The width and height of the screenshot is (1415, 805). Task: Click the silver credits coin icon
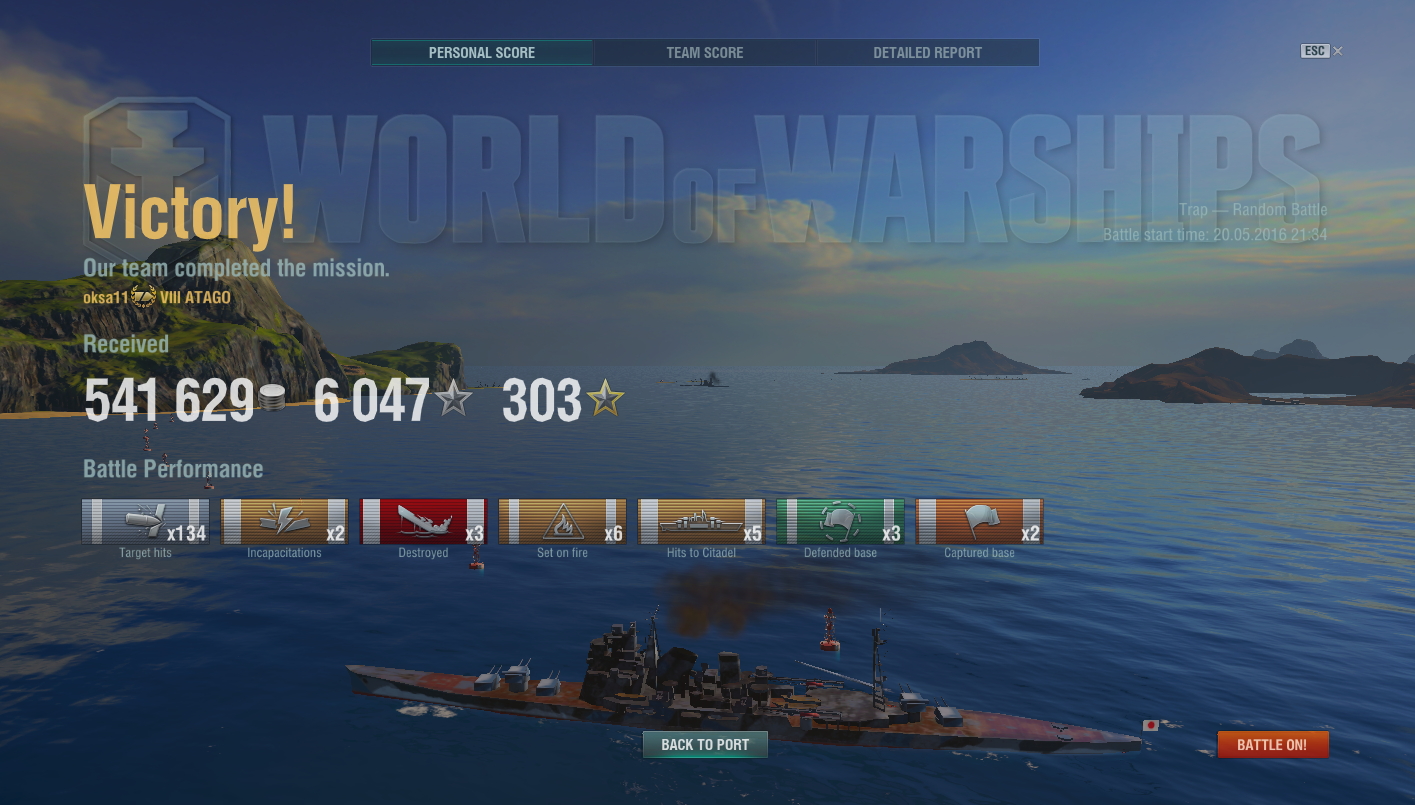271,398
